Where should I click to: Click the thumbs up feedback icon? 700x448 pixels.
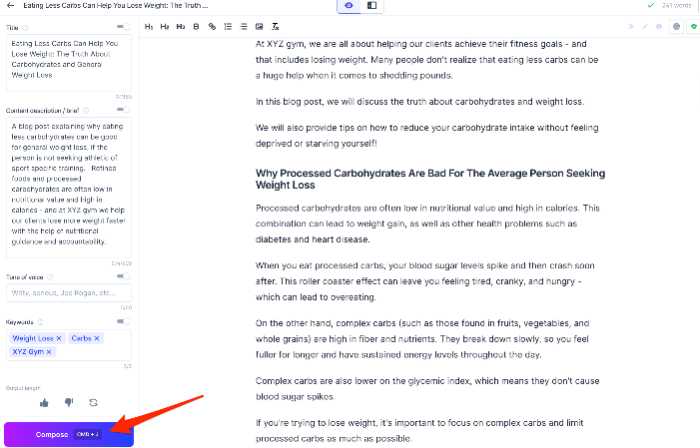pos(44,402)
